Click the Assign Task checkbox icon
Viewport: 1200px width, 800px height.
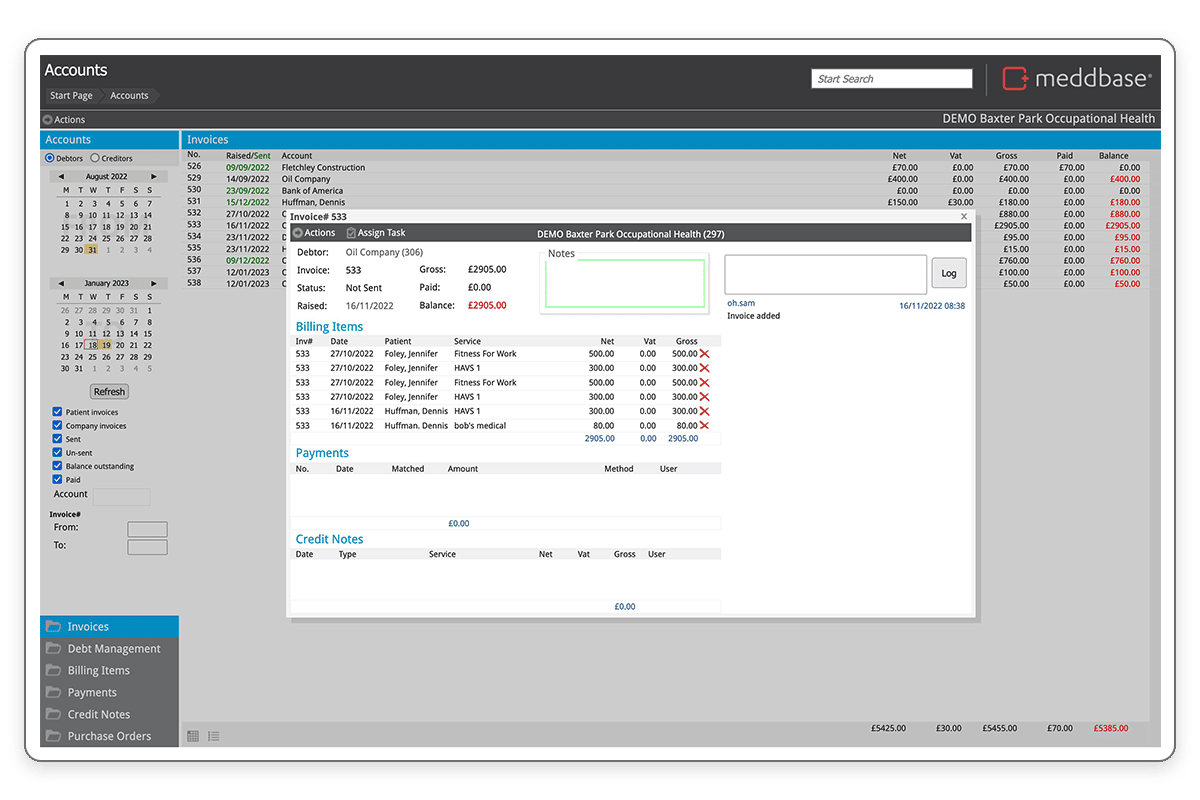351,233
